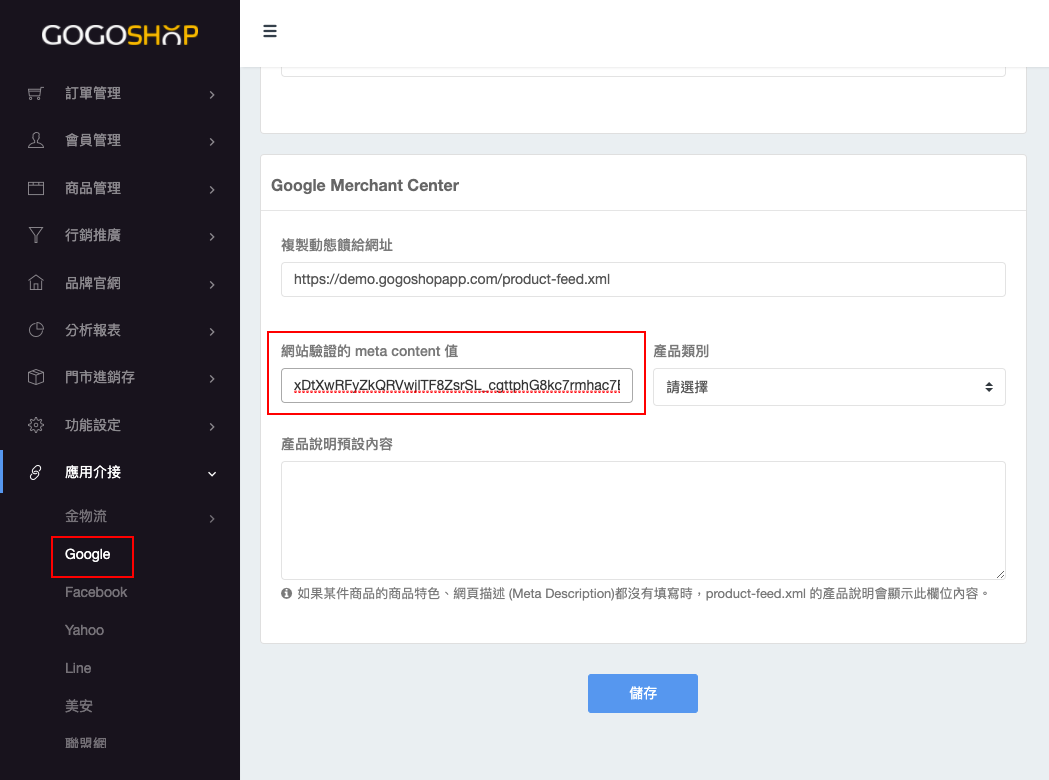Expand the 分析報表 menu chevron
The height and width of the screenshot is (780, 1049).
click(212, 332)
